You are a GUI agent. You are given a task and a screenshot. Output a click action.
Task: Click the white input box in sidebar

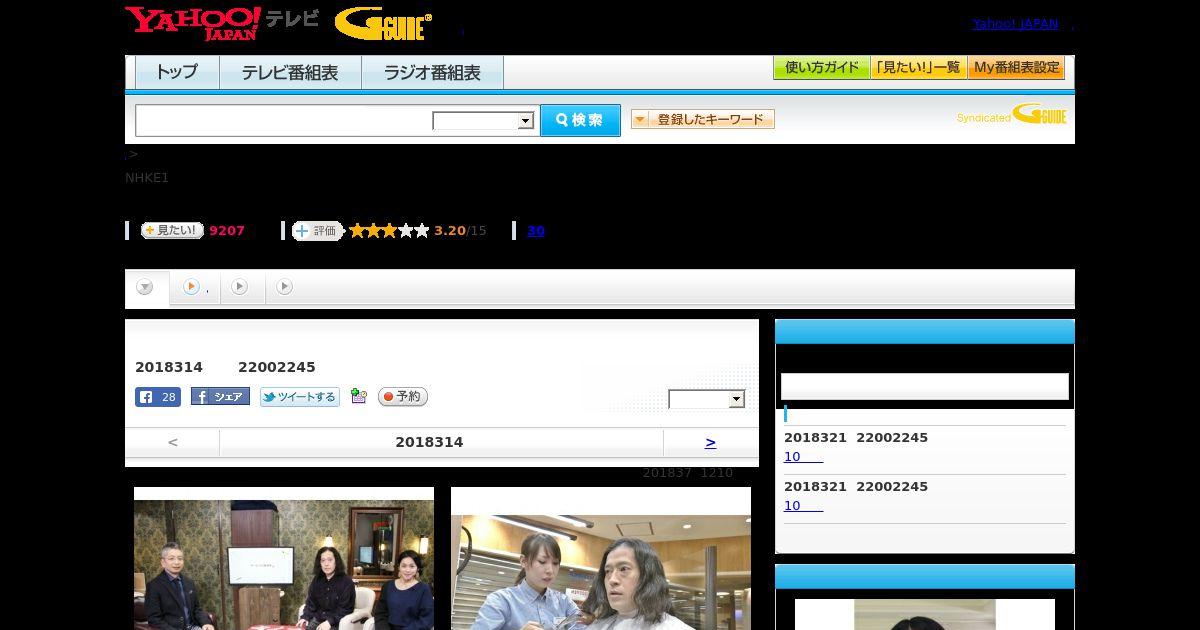925,387
